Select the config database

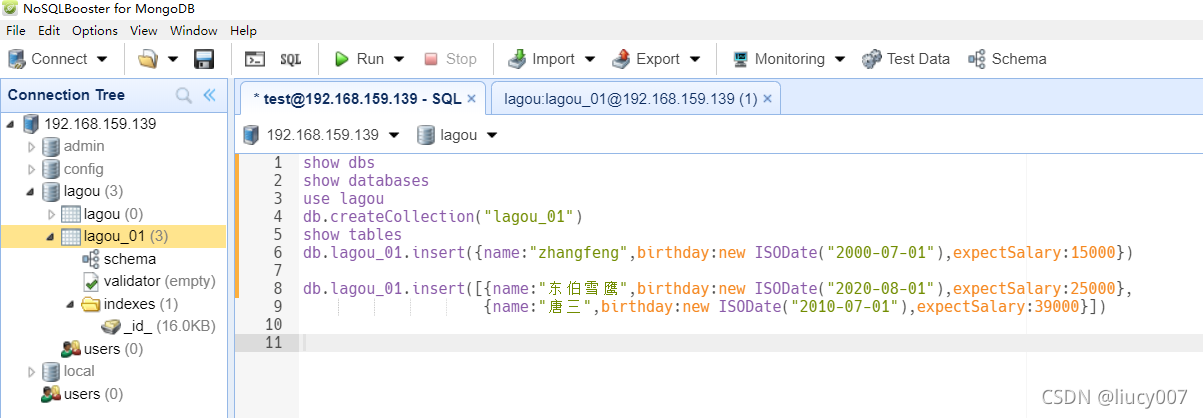pos(84,169)
